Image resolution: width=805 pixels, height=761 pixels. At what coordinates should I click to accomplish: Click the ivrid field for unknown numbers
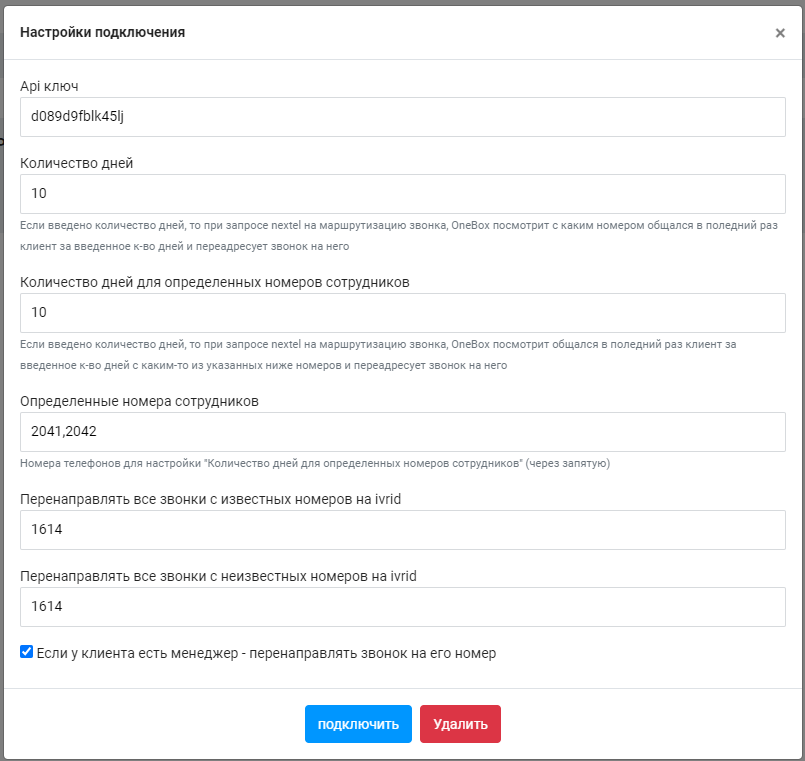point(402,607)
